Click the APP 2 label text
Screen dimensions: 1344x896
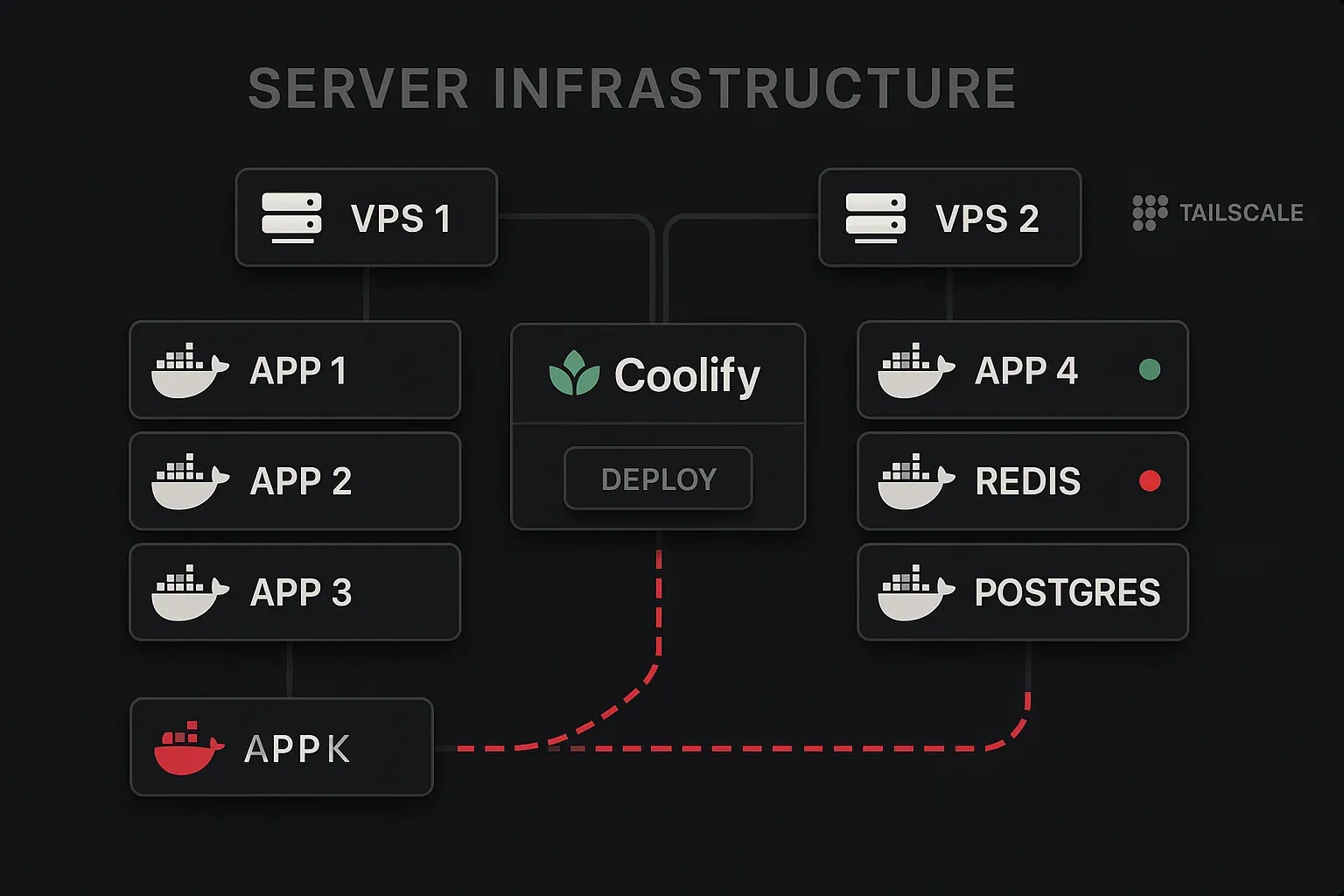(x=301, y=481)
